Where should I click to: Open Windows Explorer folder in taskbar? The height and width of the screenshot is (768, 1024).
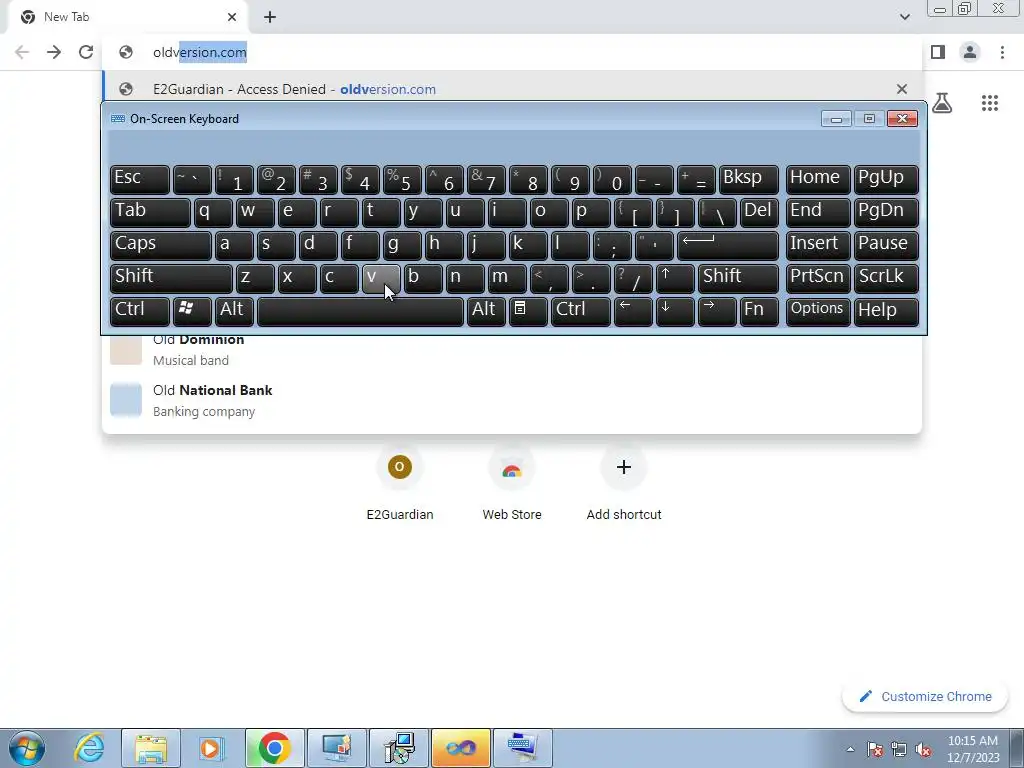[x=151, y=748]
